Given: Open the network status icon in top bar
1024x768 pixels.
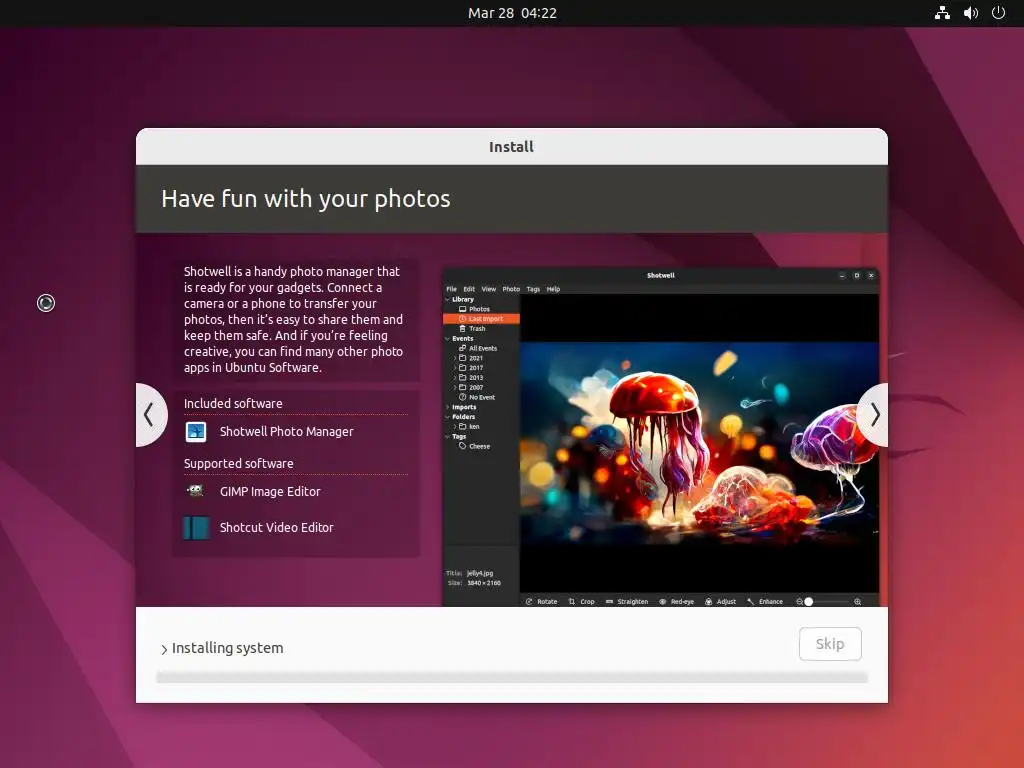Looking at the screenshot, I should pos(942,13).
